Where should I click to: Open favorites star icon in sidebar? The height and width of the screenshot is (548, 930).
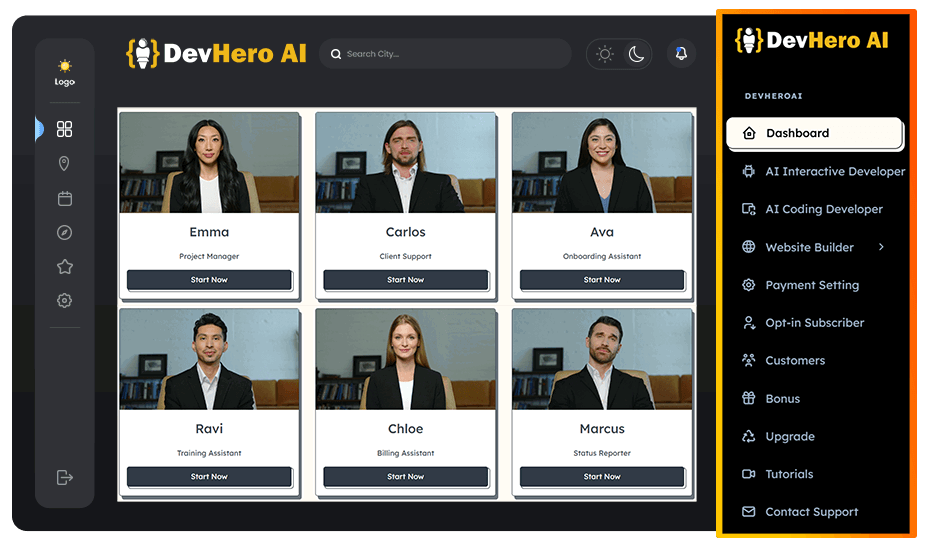coord(64,267)
